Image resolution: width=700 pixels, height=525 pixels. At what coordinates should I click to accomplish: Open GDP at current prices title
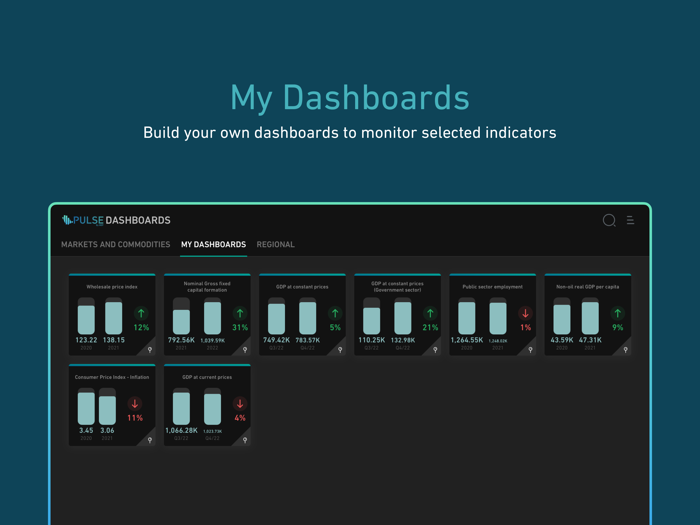click(x=207, y=377)
